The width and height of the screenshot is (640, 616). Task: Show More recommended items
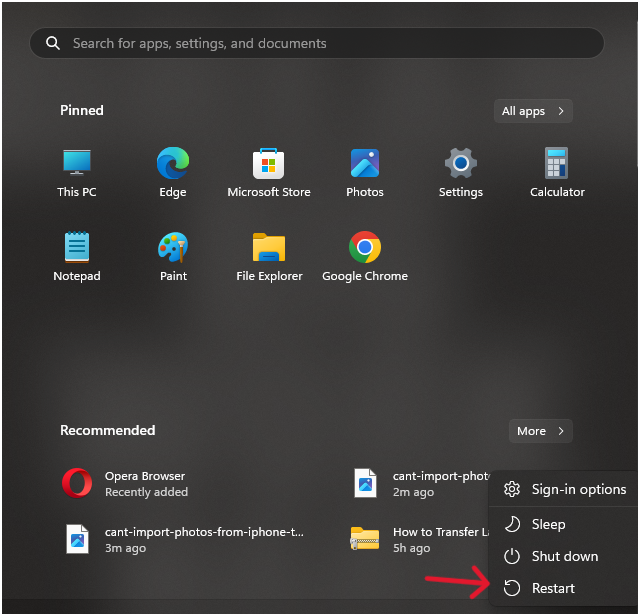pos(540,431)
